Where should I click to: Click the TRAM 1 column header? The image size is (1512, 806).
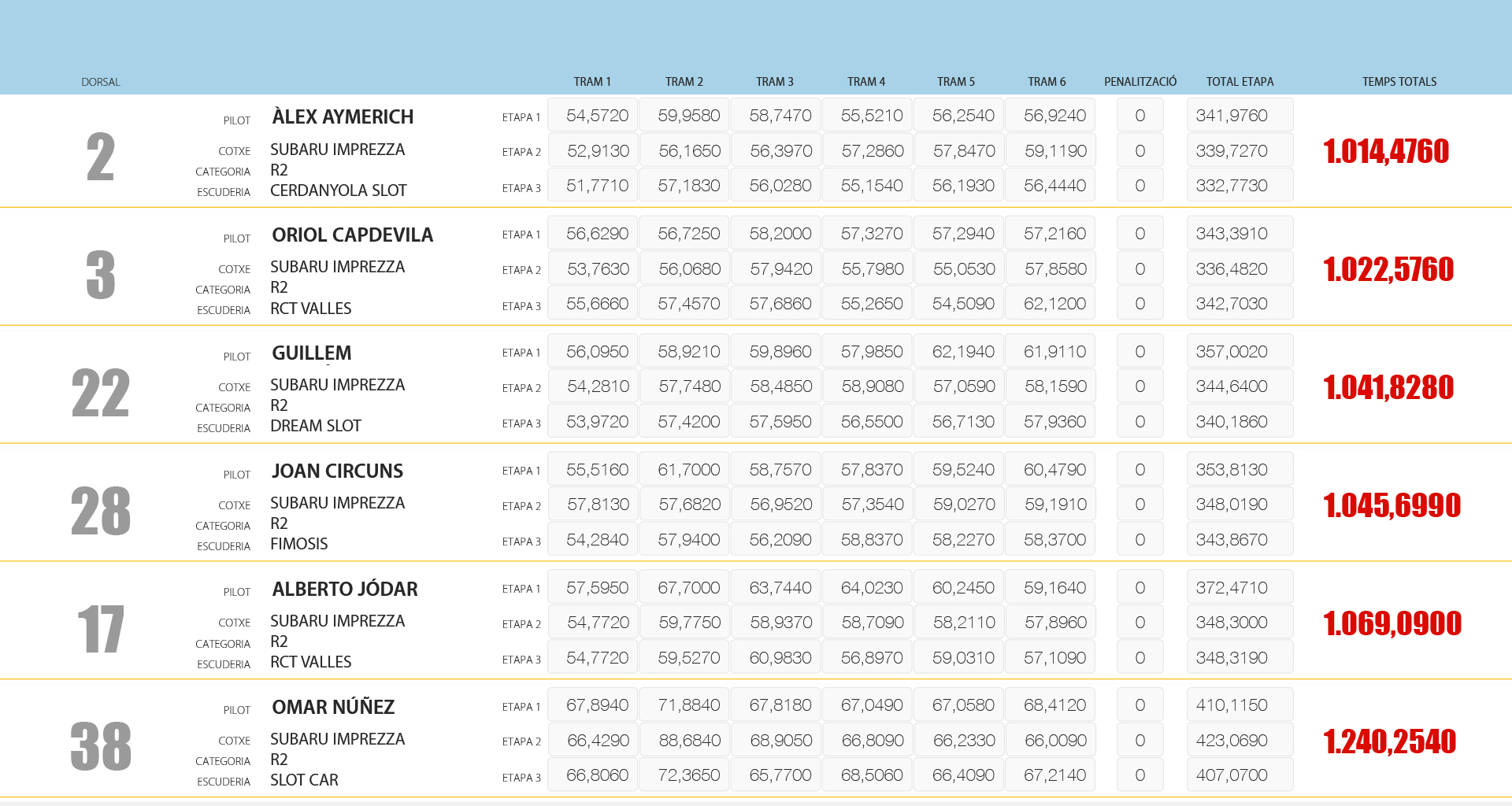[x=592, y=82]
